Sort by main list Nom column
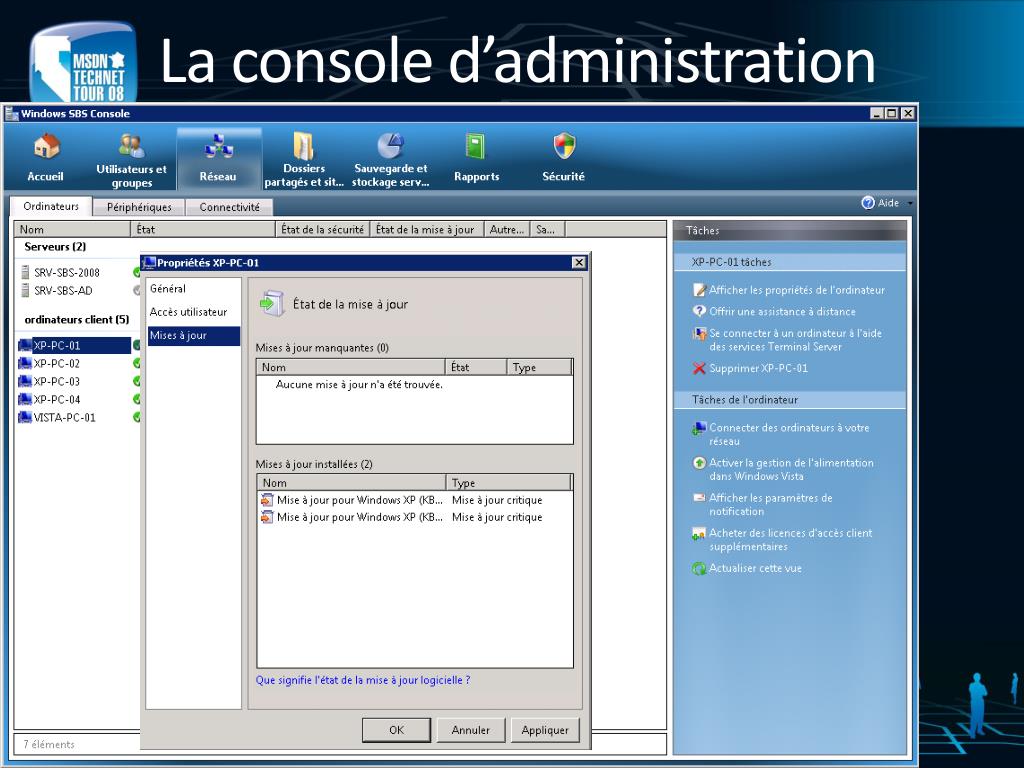Viewport: 1024px width, 768px height. [72, 229]
